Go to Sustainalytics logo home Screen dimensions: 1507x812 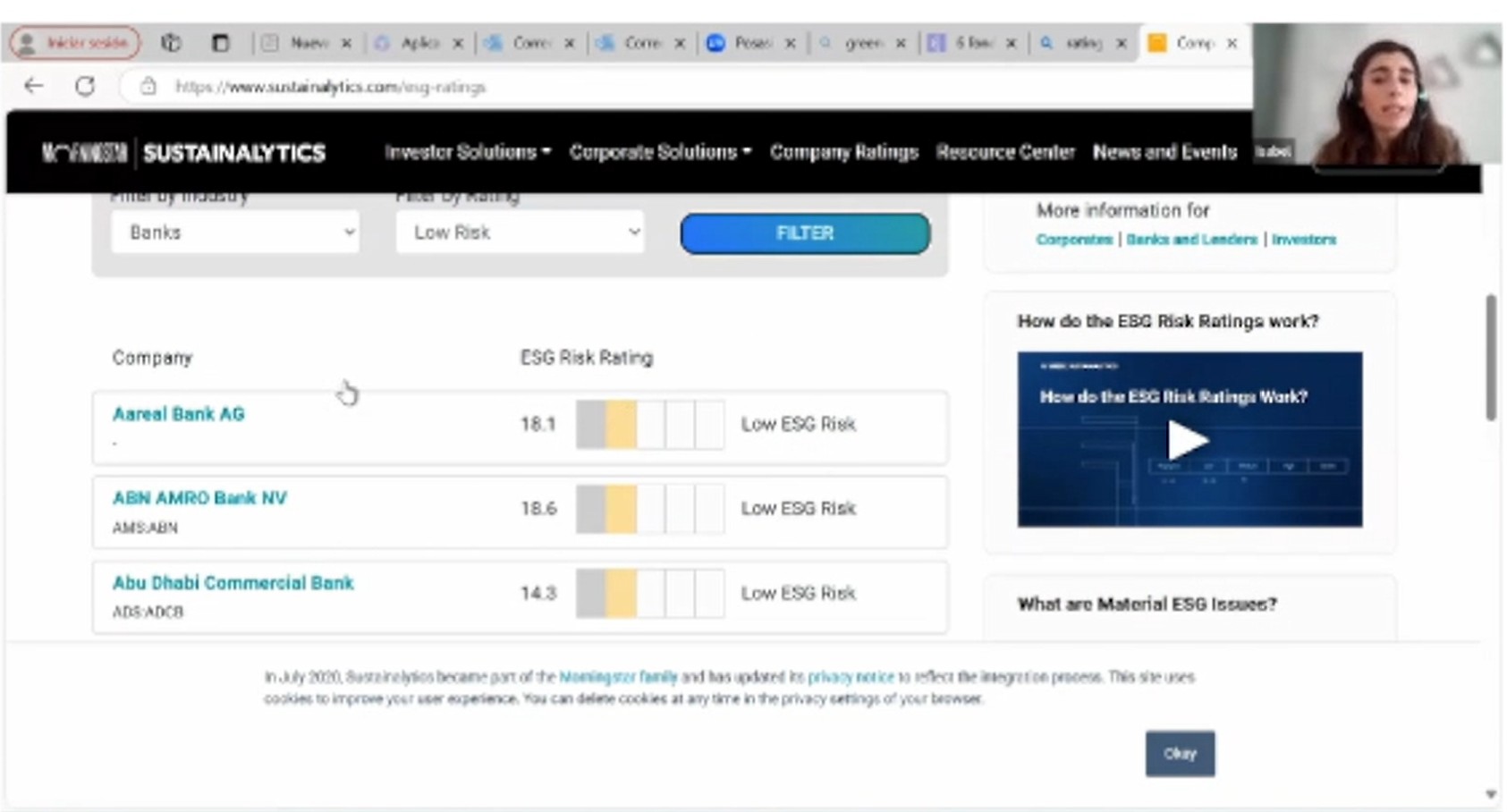(183, 153)
